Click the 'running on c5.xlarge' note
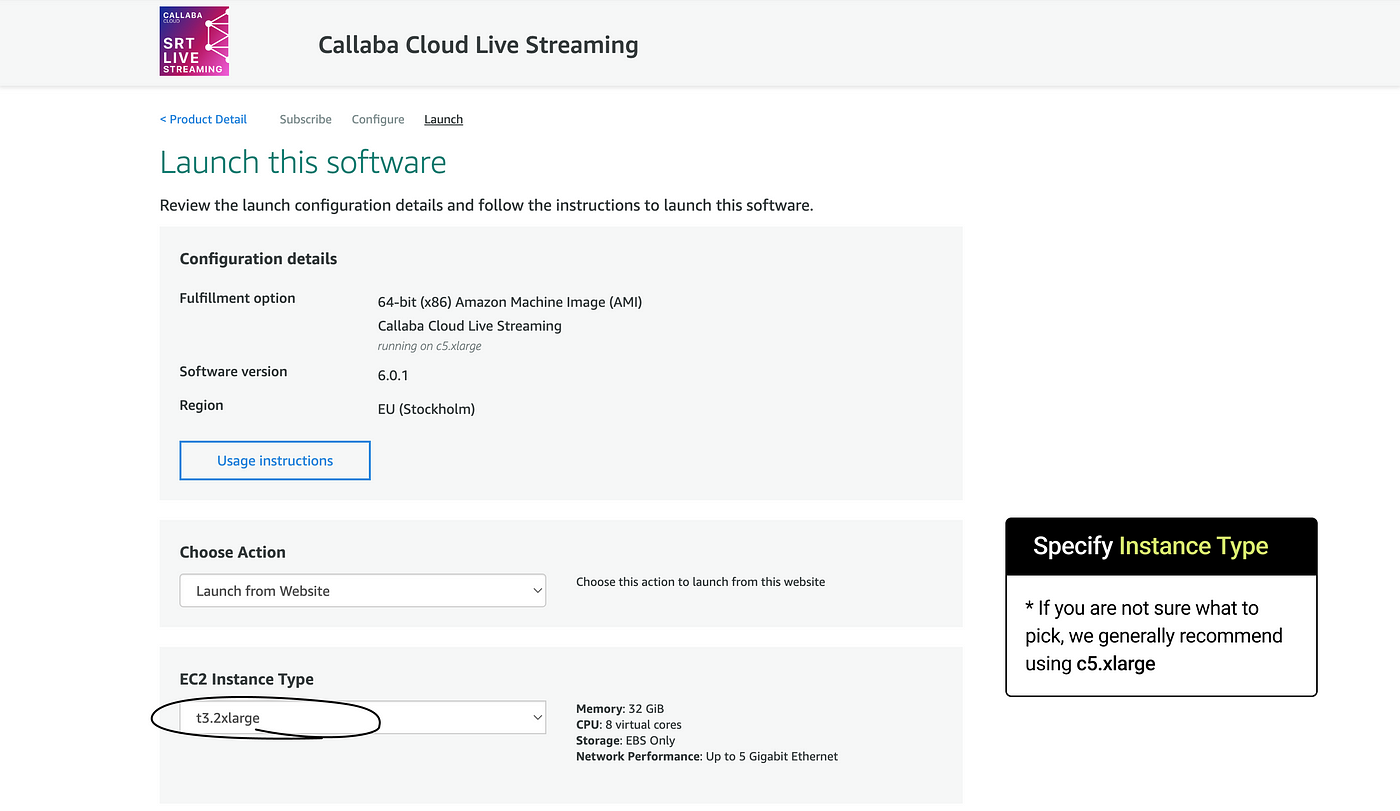 point(430,346)
